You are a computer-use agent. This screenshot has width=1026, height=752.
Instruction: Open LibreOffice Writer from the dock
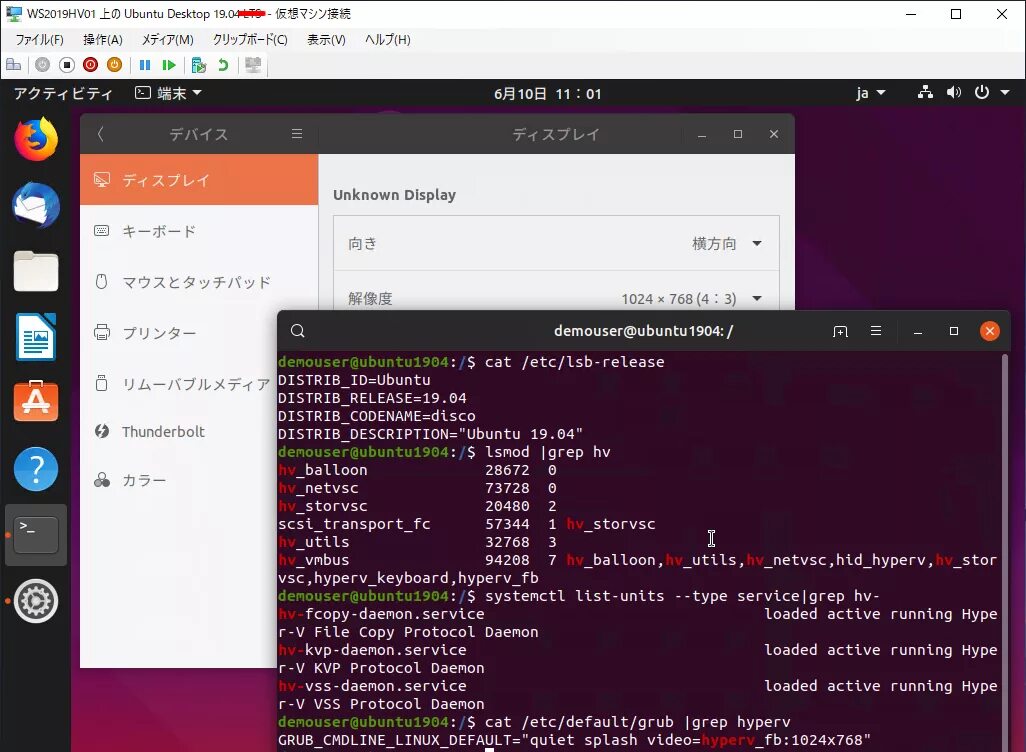36,337
